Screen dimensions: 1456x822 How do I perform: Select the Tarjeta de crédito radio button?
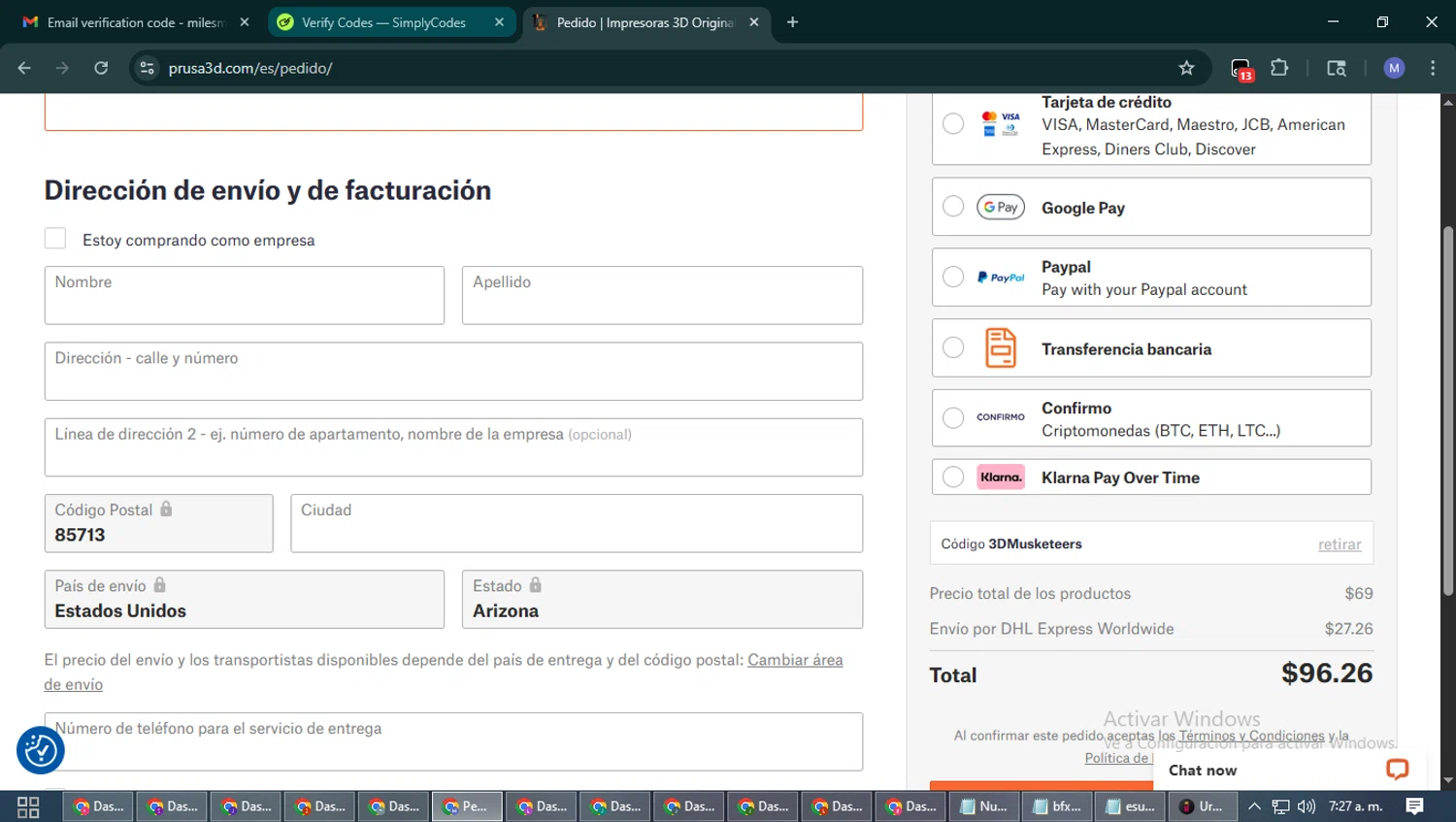953,123
